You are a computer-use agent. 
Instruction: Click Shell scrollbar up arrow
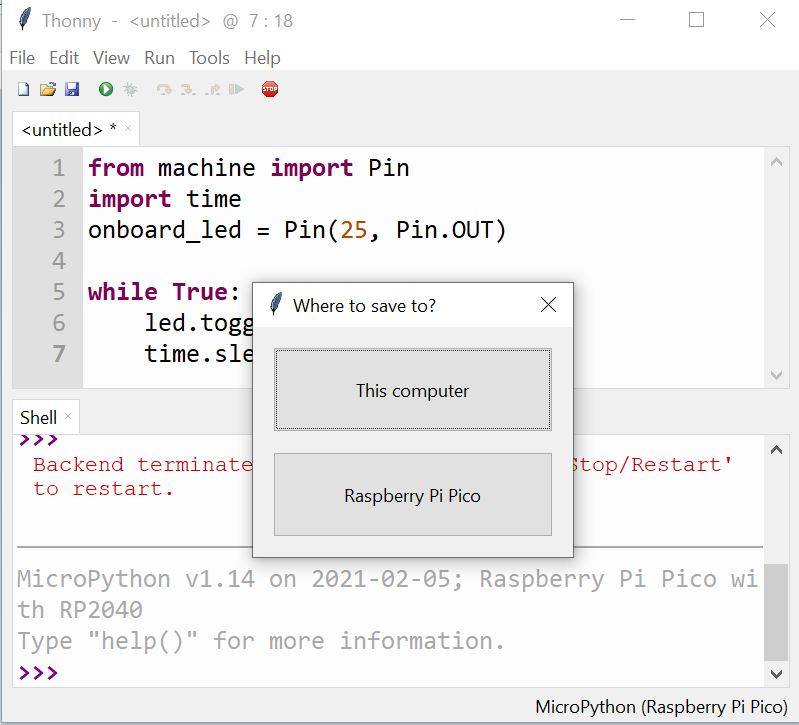coord(777,449)
